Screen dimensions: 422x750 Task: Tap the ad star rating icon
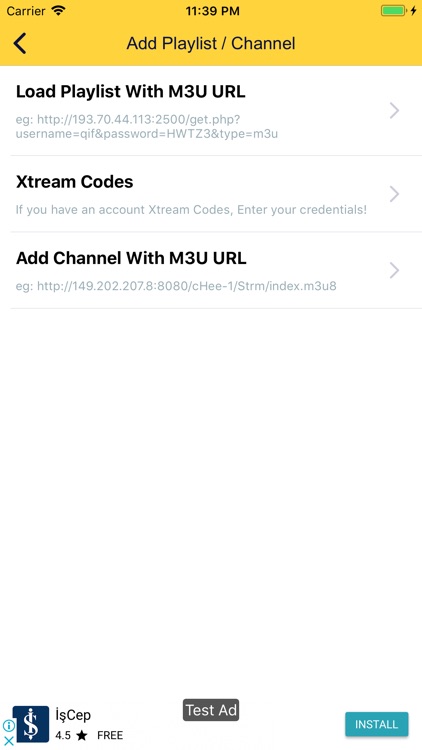tap(82, 735)
